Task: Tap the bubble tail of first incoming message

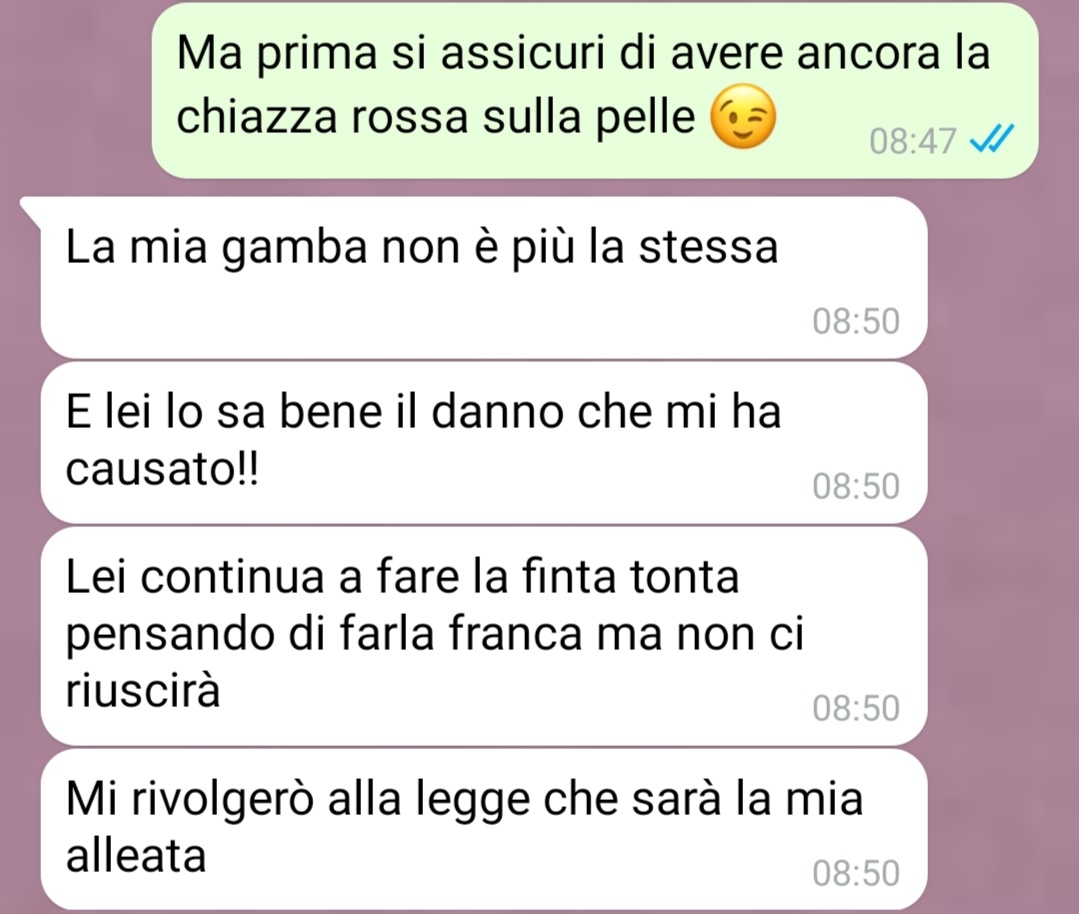Action: click(31, 210)
